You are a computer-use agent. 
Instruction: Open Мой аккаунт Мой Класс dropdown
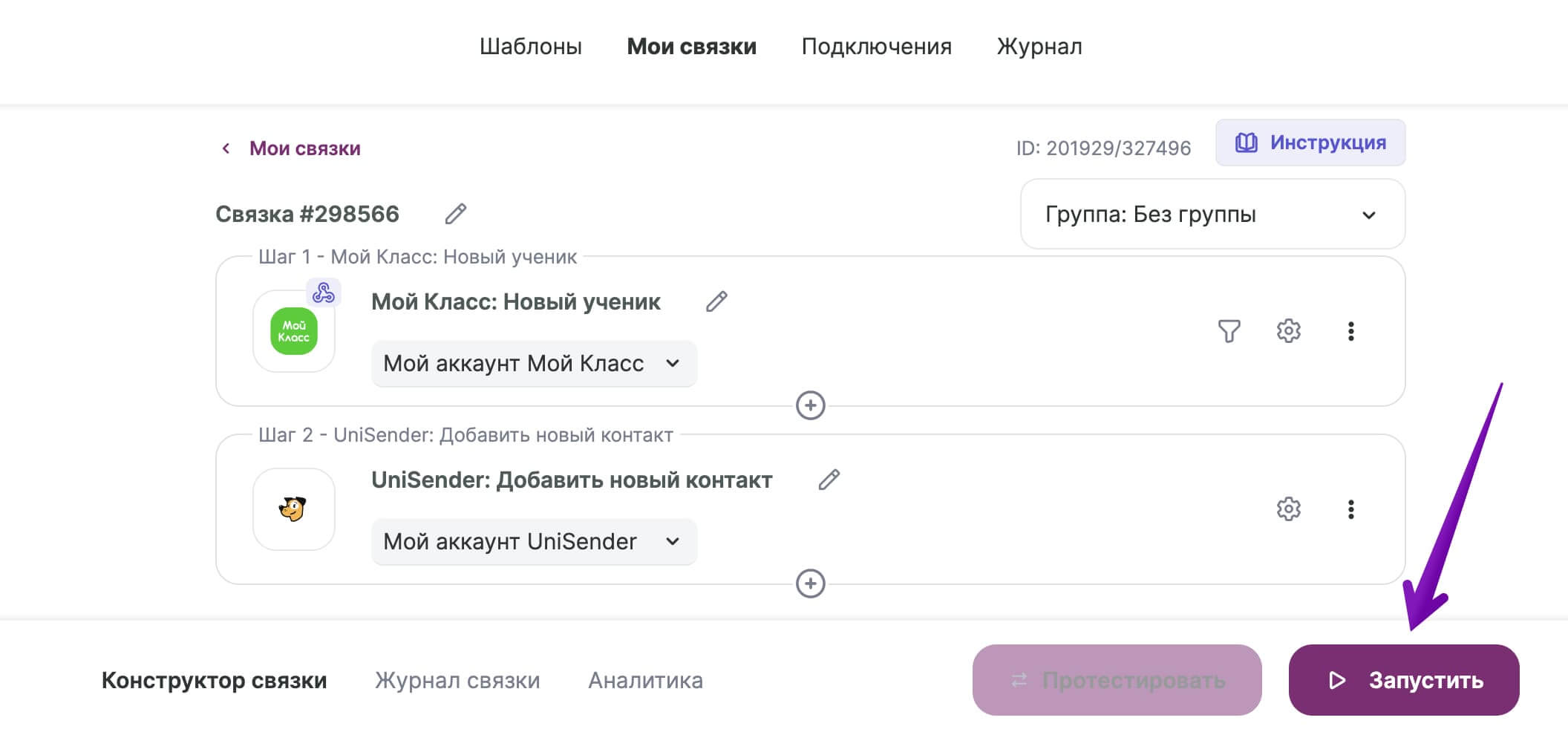[x=535, y=364]
